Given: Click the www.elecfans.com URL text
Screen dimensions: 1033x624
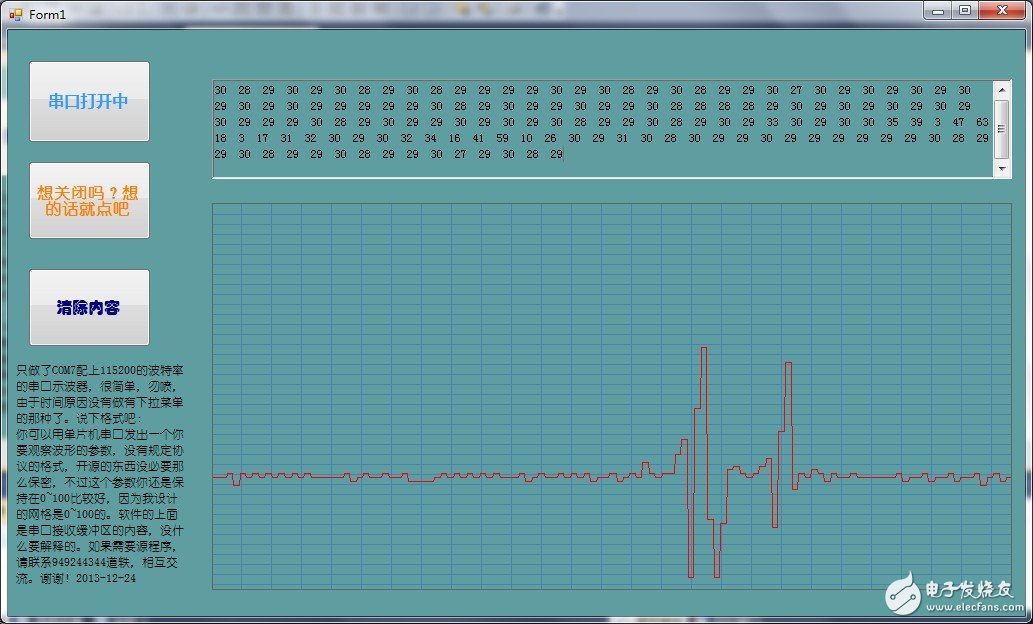Looking at the screenshot, I should point(968,606).
